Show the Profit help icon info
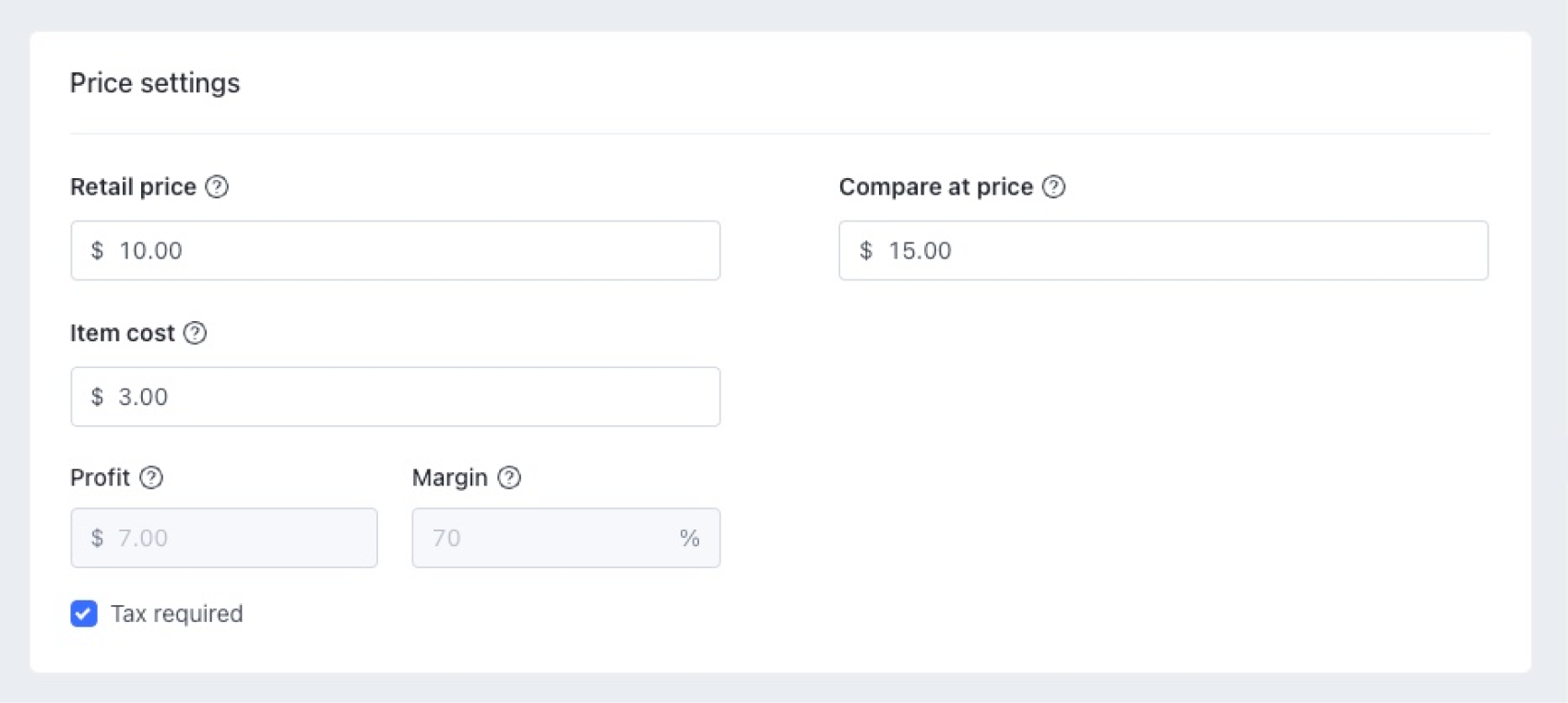 (151, 478)
